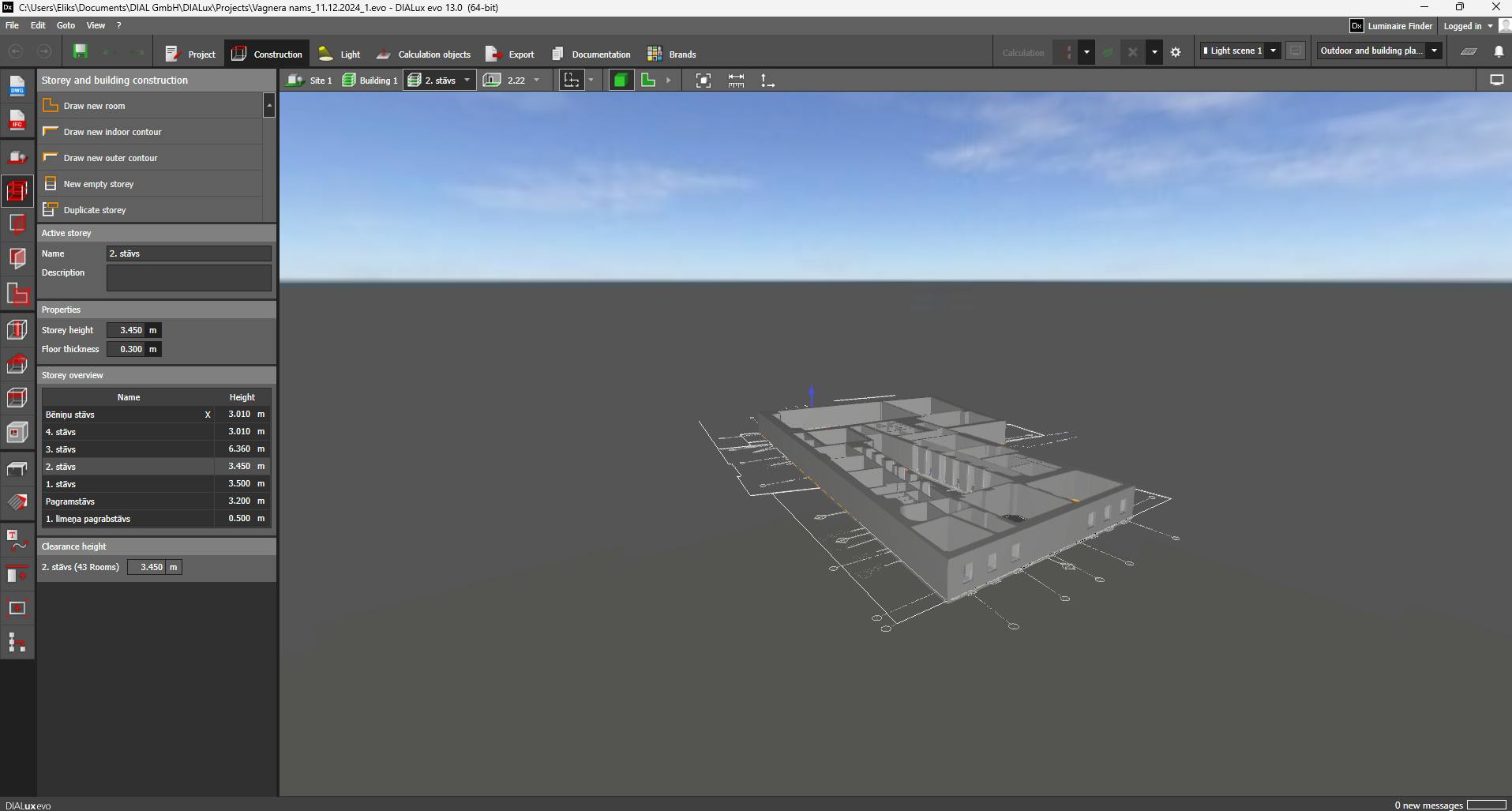The width and height of the screenshot is (1512, 811).
Task: Select the set coordinate origin icon
Action: (x=767, y=81)
